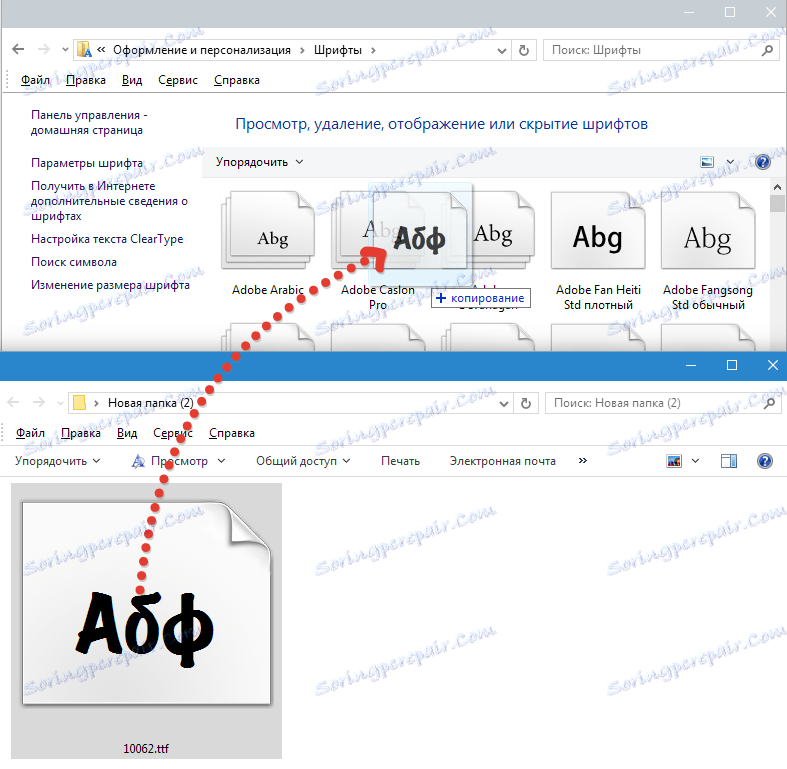Open Настройка текста ClearType link

pyautogui.click(x=107, y=239)
